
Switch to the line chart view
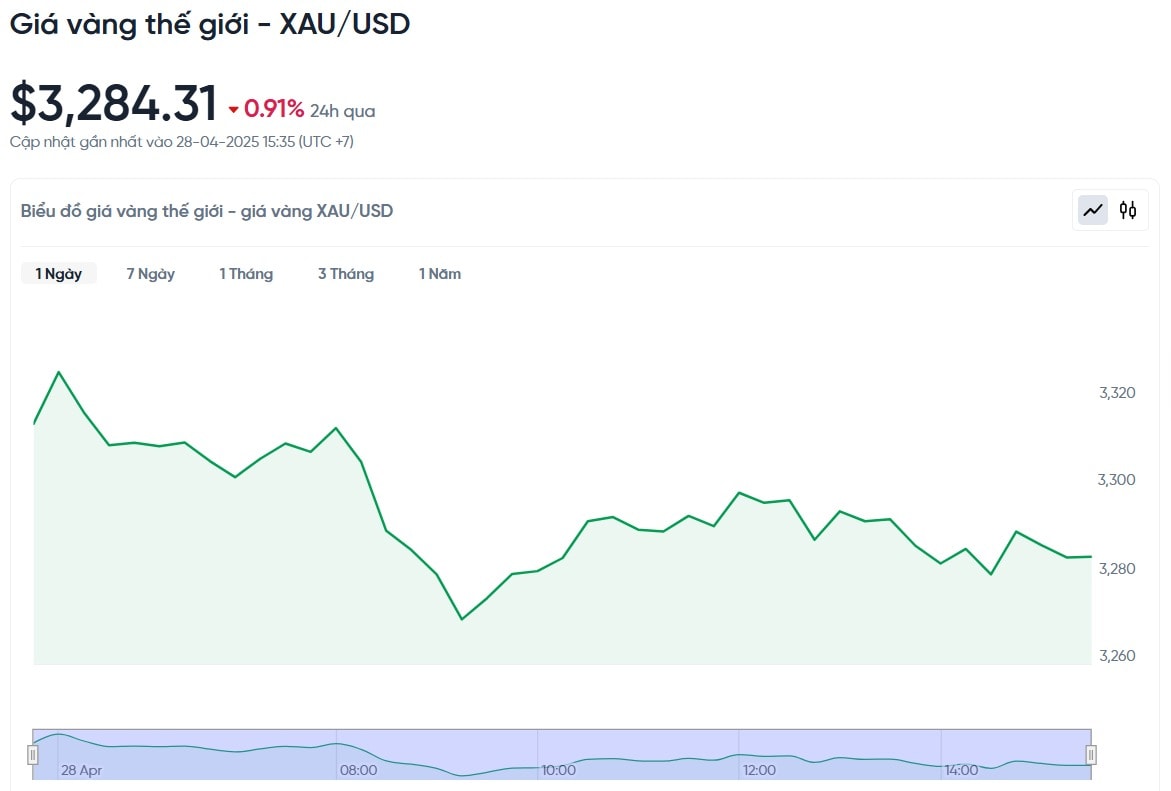[x=1093, y=210]
